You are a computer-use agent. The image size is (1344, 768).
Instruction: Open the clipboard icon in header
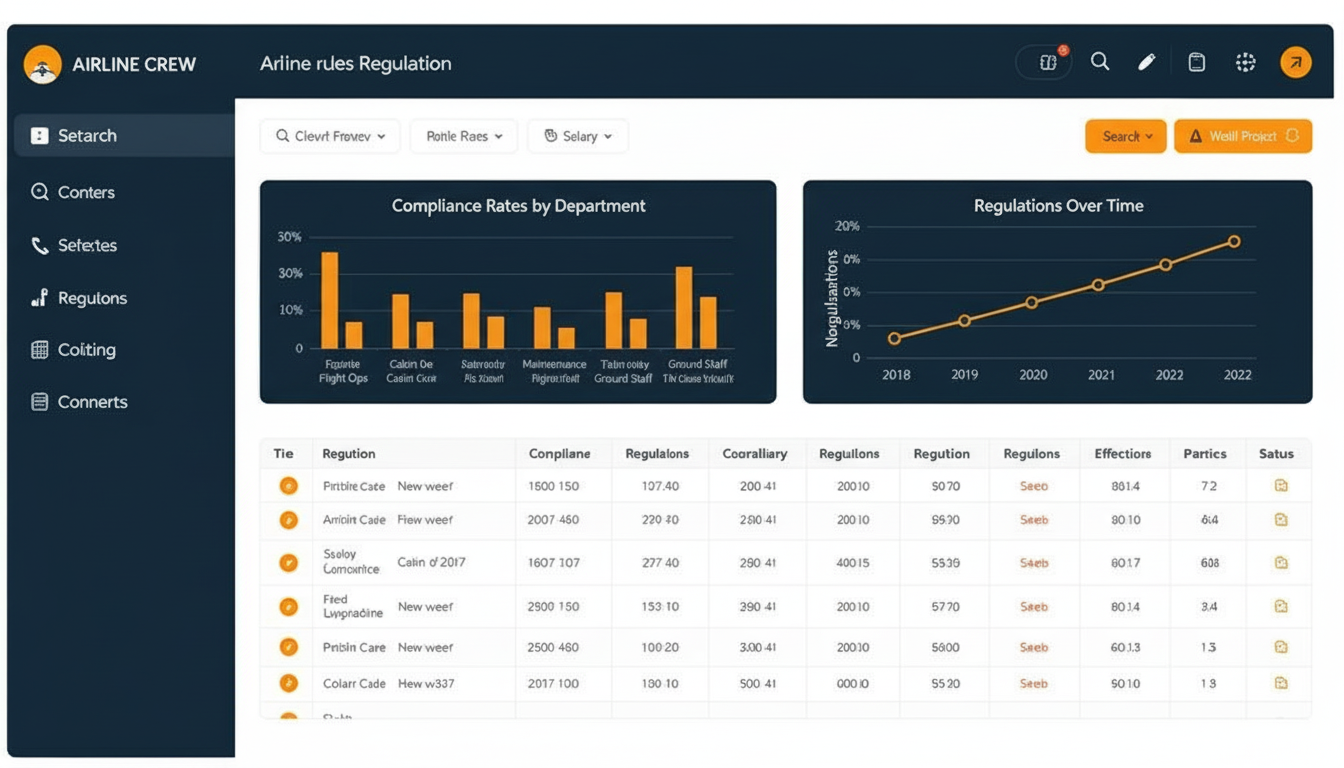1196,63
